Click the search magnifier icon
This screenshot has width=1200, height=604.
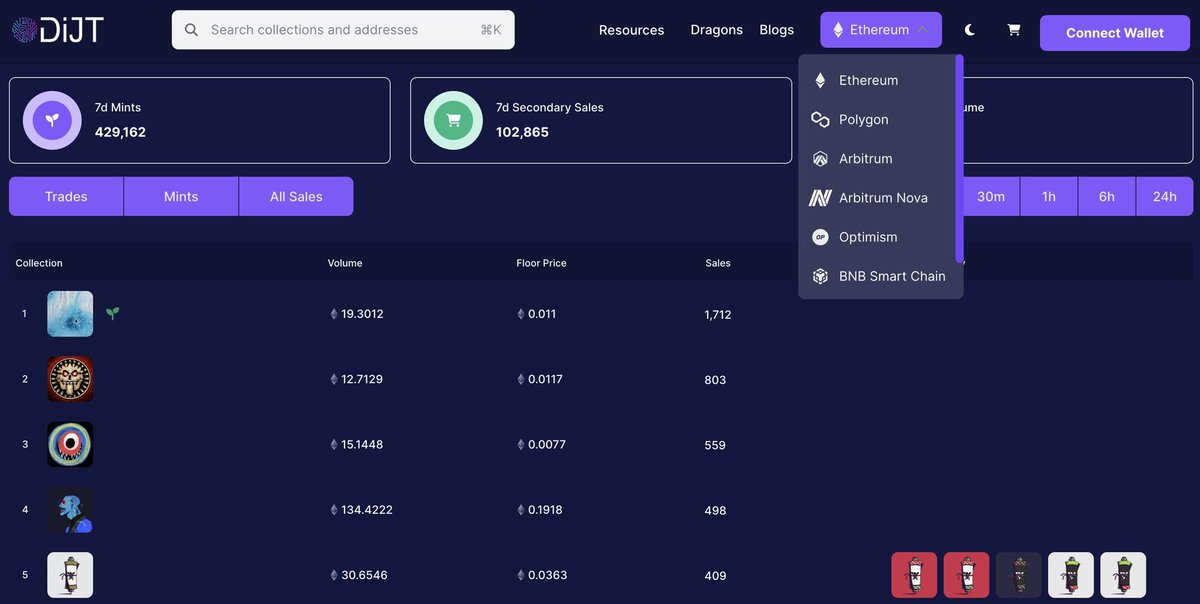click(191, 30)
